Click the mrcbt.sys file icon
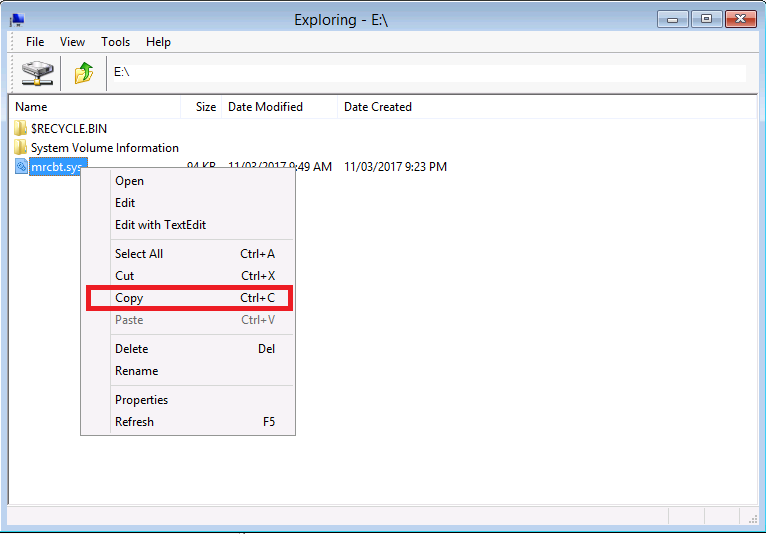The height and width of the screenshot is (534, 766). pyautogui.click(x=21, y=167)
